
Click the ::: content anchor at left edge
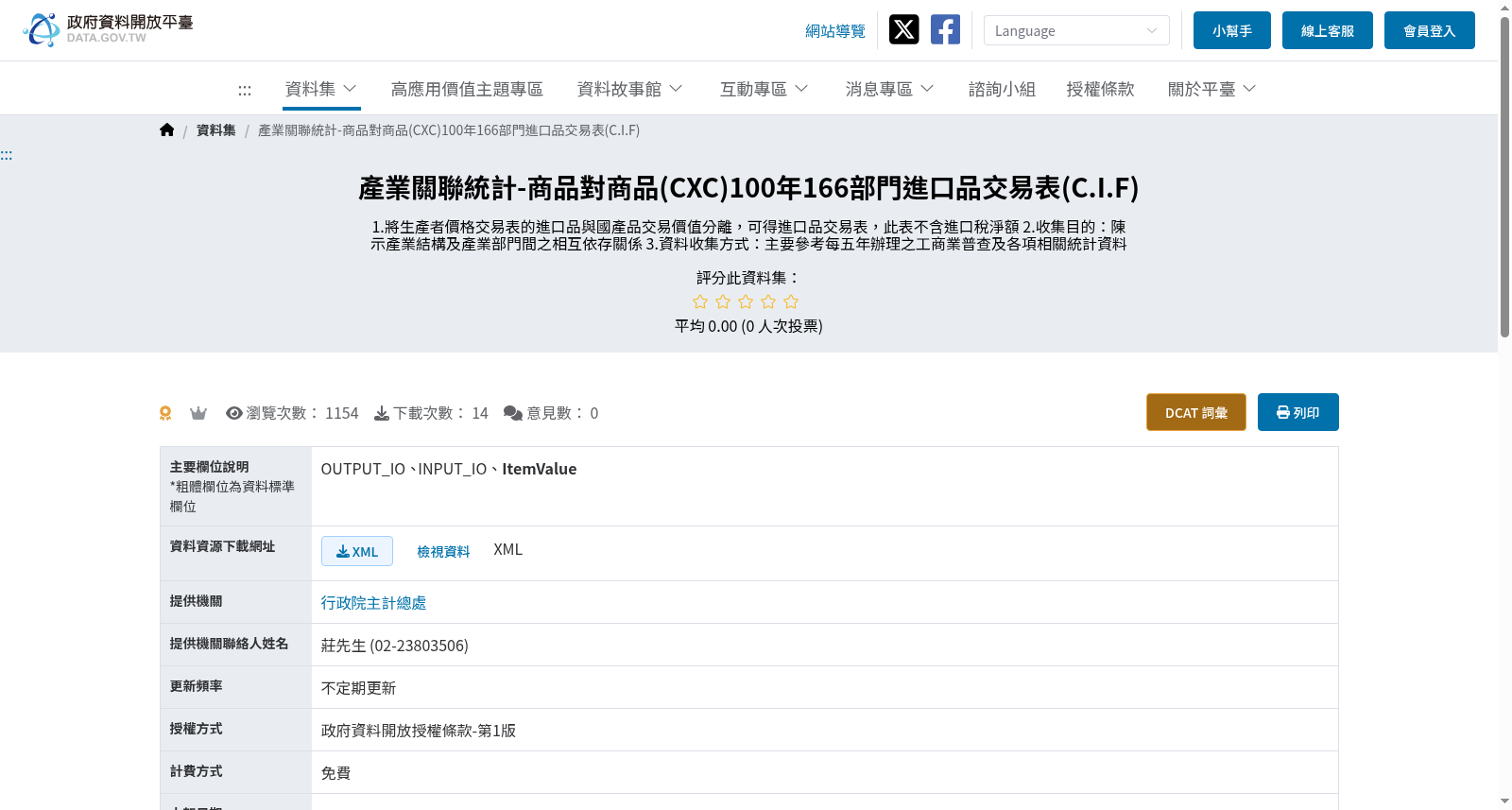7,155
